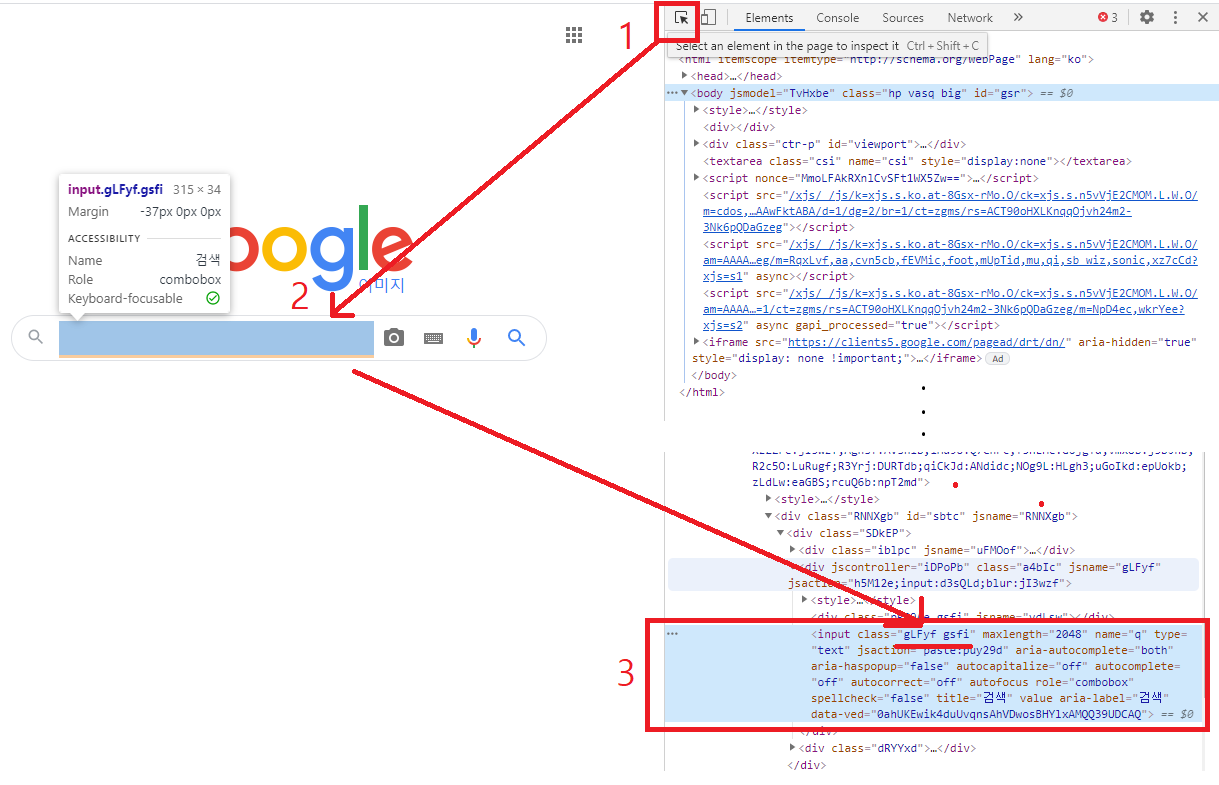Expand the div with id viewport
This screenshot has height=785, width=1219.
tap(697, 144)
